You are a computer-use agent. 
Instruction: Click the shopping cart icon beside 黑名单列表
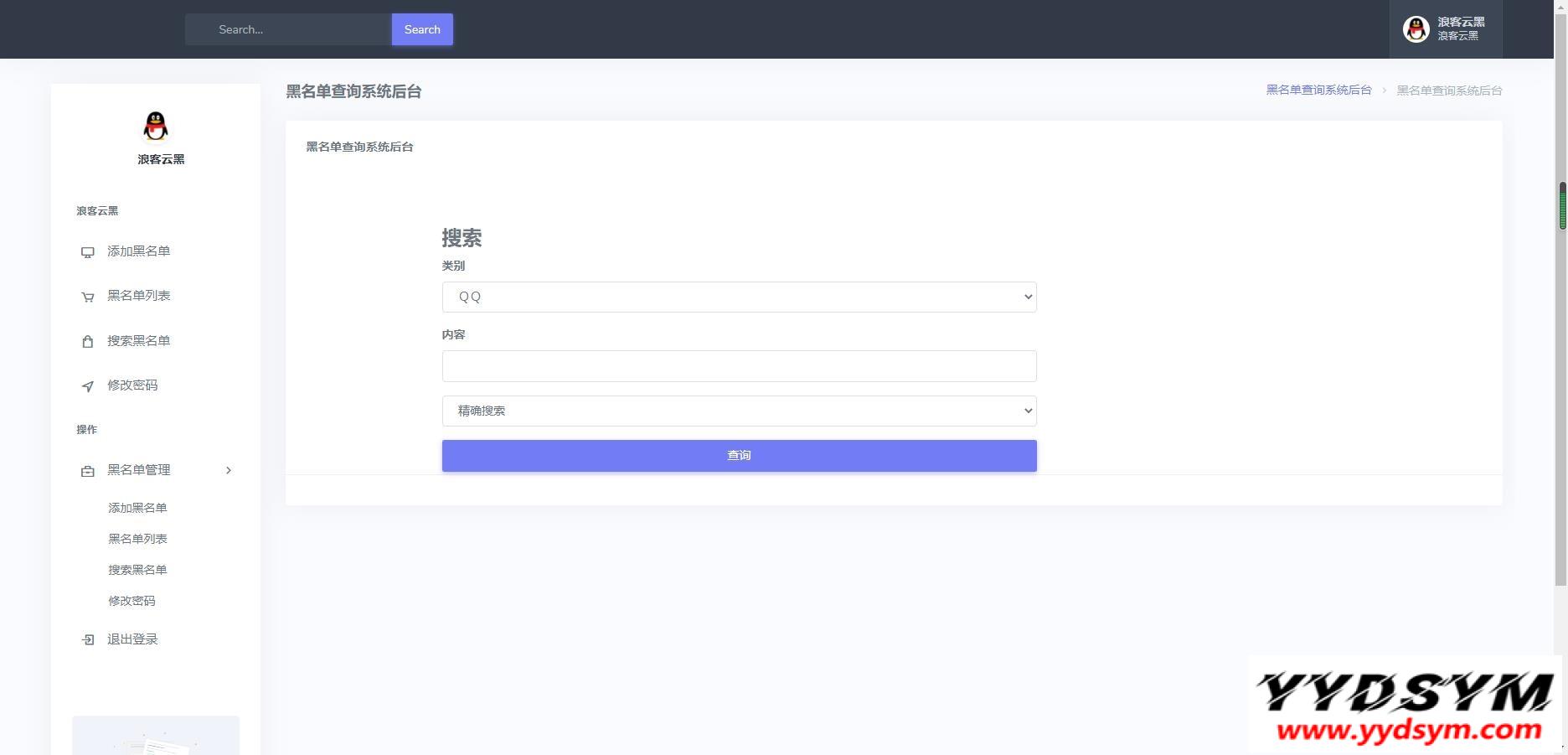coord(87,297)
